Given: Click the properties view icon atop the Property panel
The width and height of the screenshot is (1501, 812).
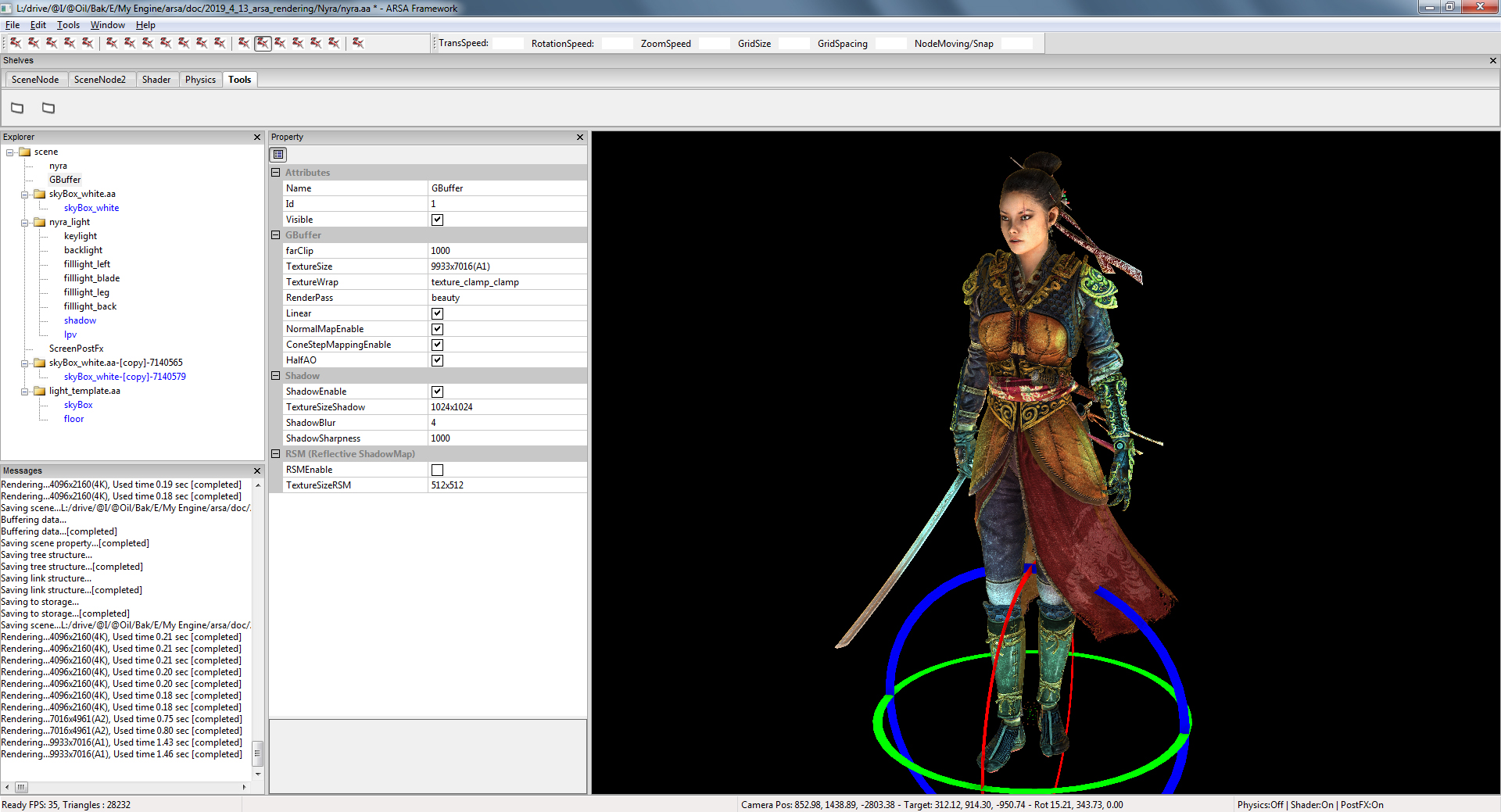Looking at the screenshot, I should pos(278,154).
